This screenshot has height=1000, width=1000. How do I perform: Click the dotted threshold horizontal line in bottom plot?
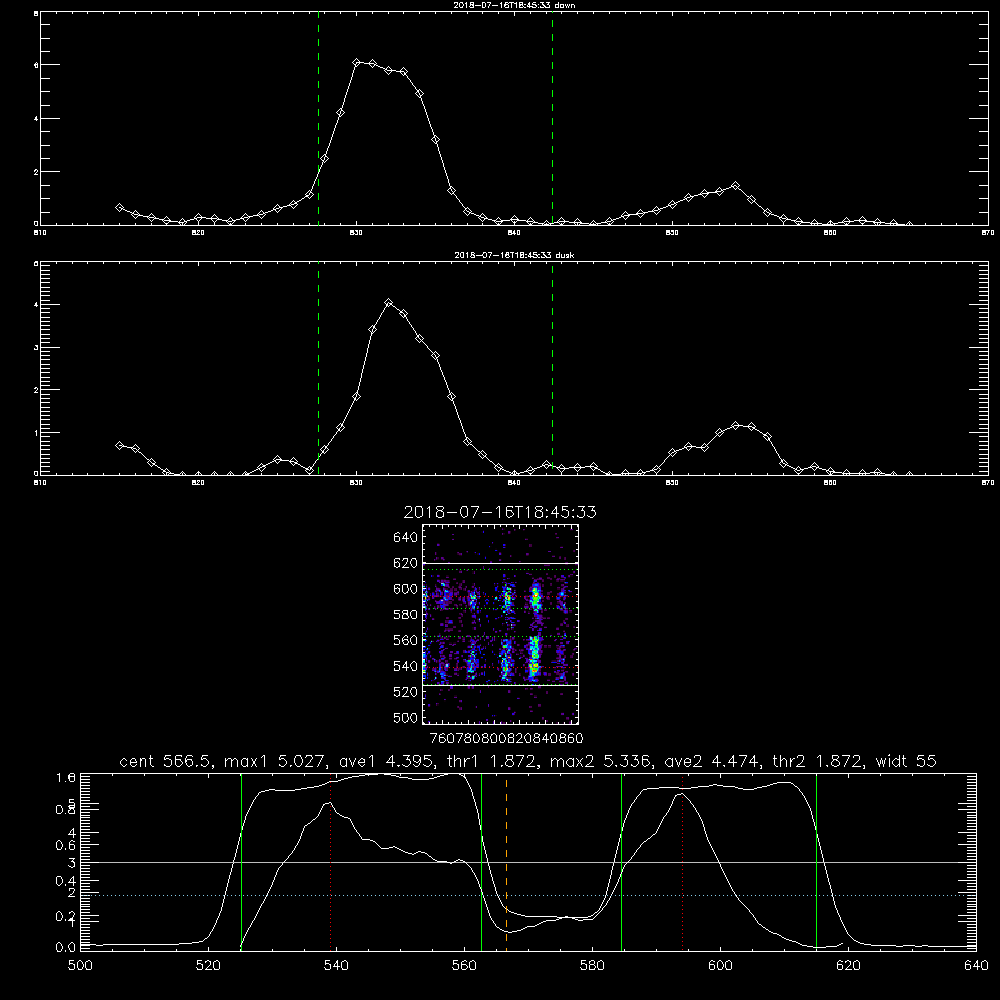click(x=528, y=895)
